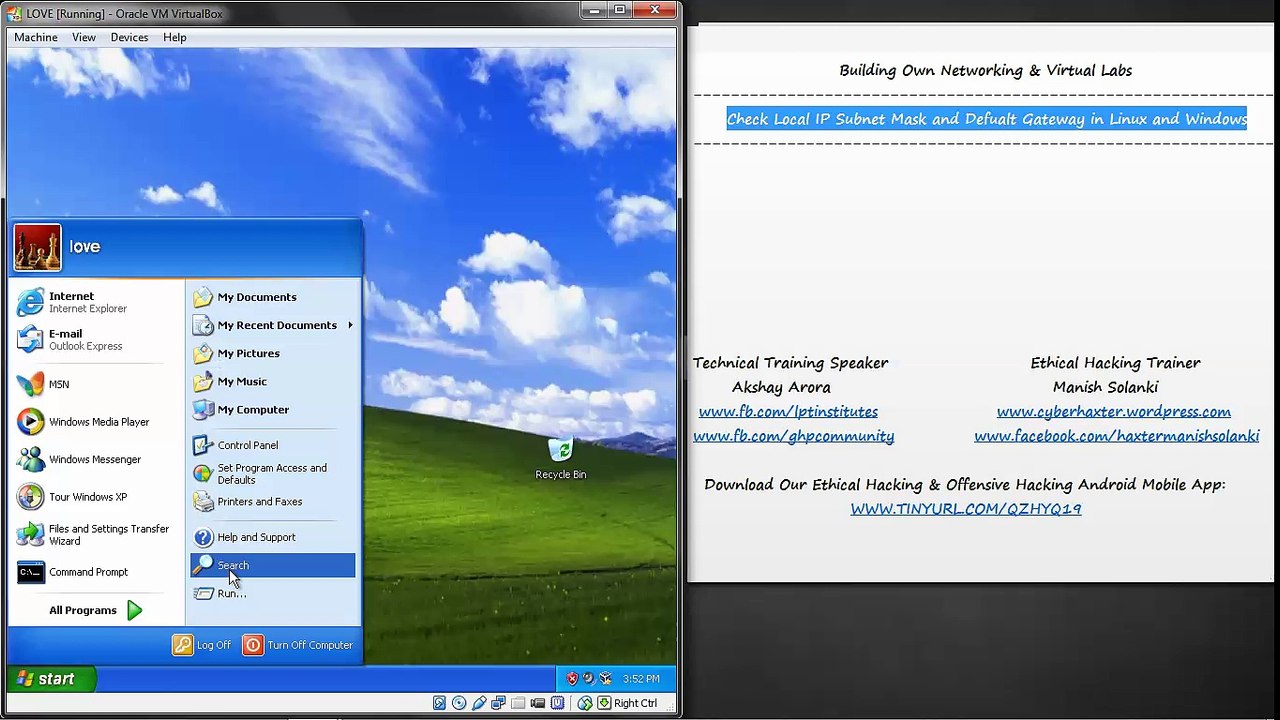The width and height of the screenshot is (1280, 720).
Task: Open My Documents folder
Action: (272, 297)
